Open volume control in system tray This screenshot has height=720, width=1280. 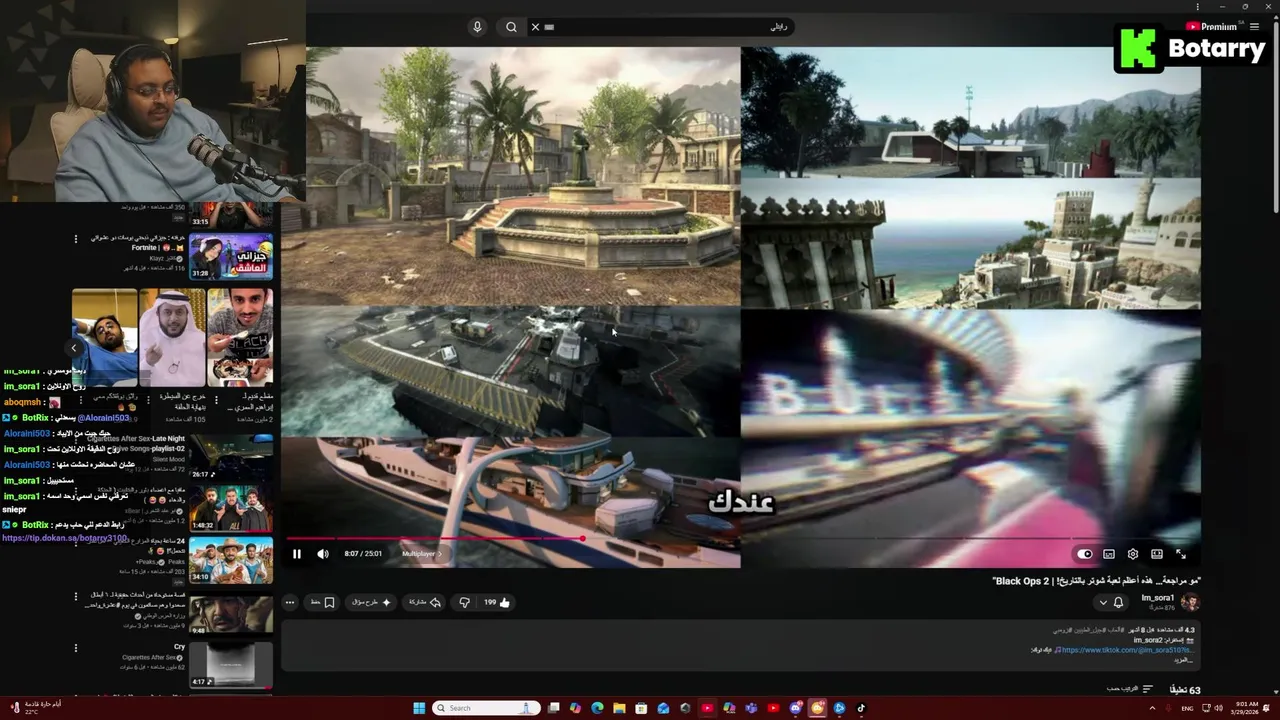coord(1218,708)
